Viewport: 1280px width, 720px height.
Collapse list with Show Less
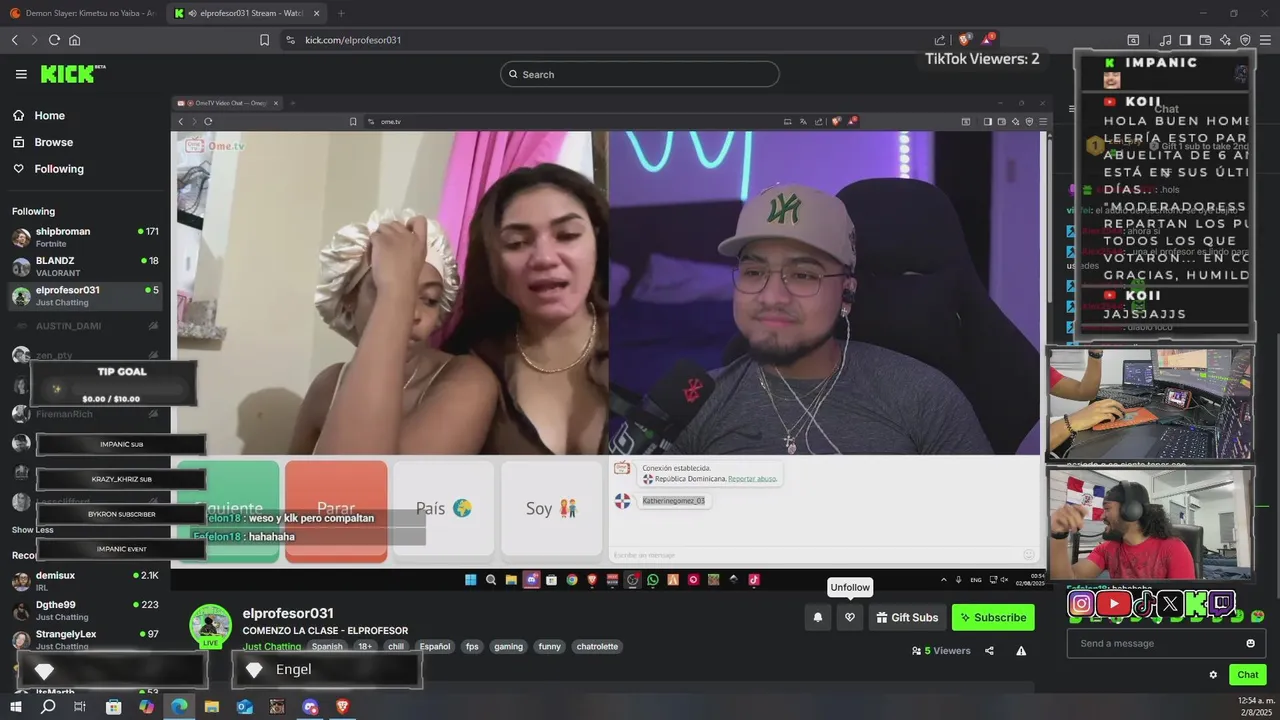(x=33, y=530)
